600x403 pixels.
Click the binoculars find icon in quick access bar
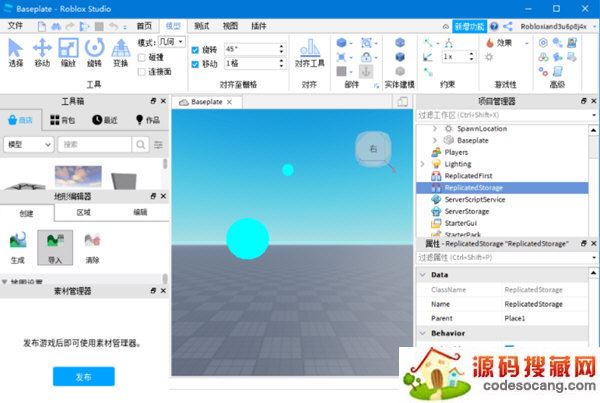(x=56, y=26)
